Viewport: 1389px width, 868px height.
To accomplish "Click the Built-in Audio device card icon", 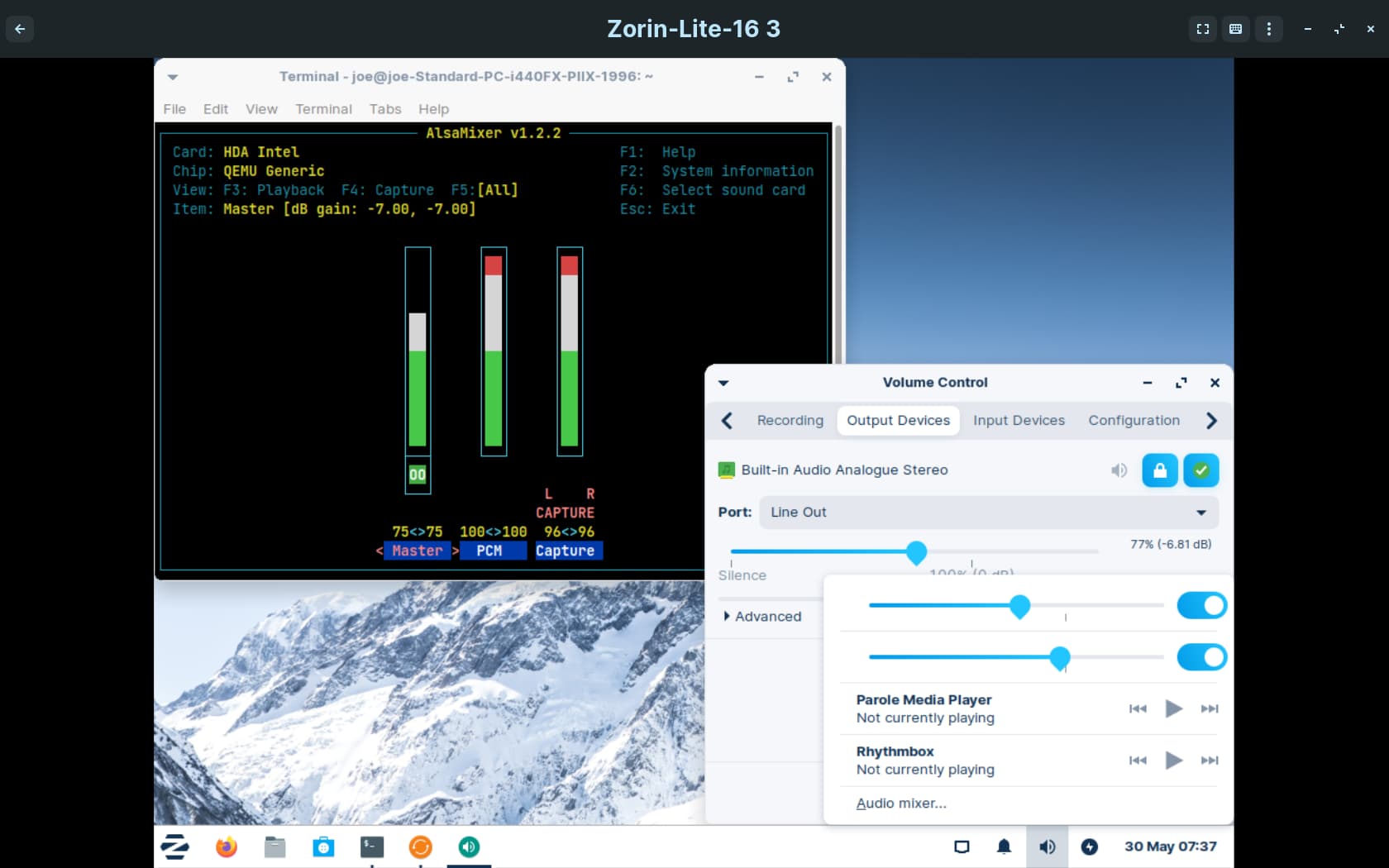I will (726, 470).
